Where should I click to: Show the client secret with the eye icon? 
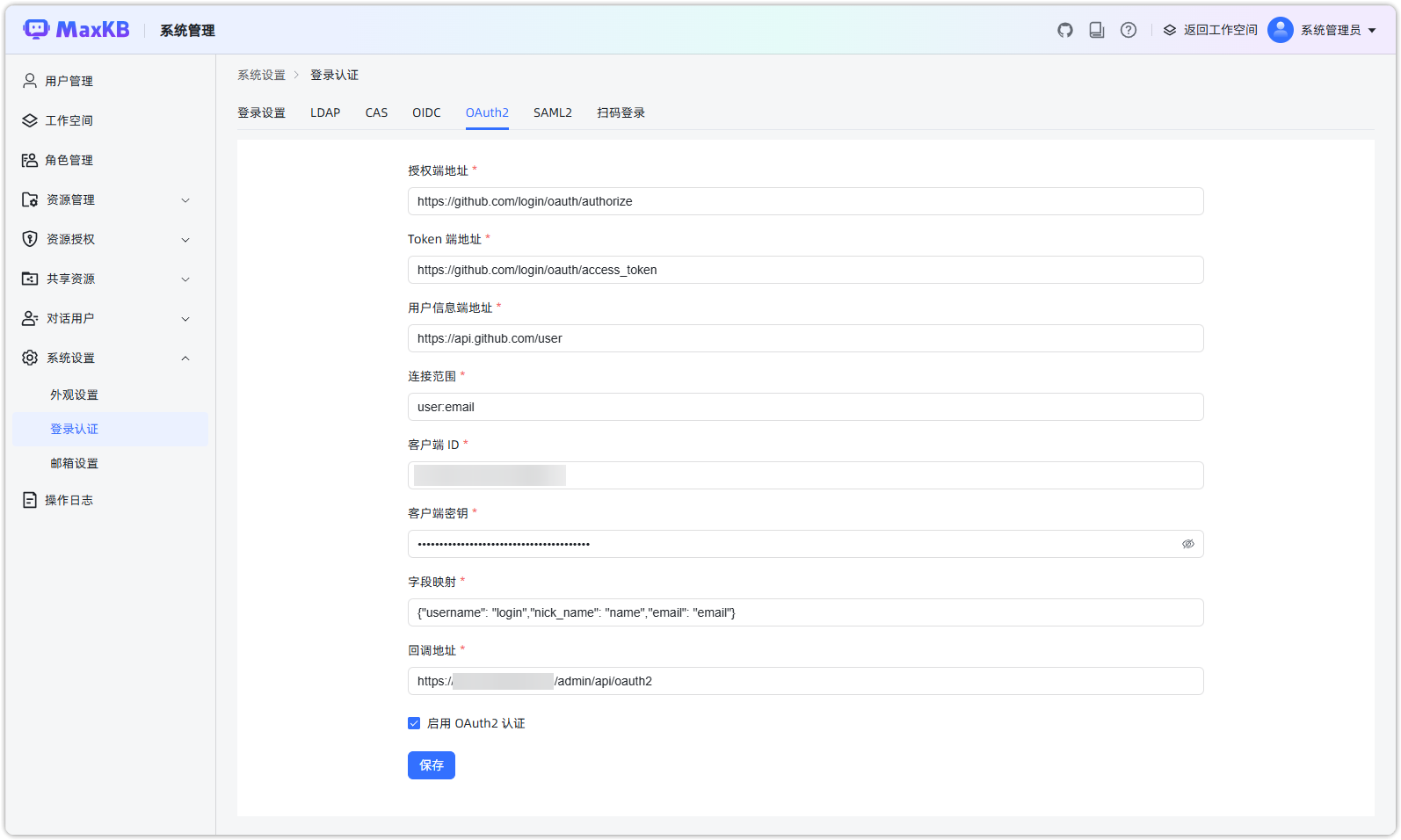[x=1187, y=544]
